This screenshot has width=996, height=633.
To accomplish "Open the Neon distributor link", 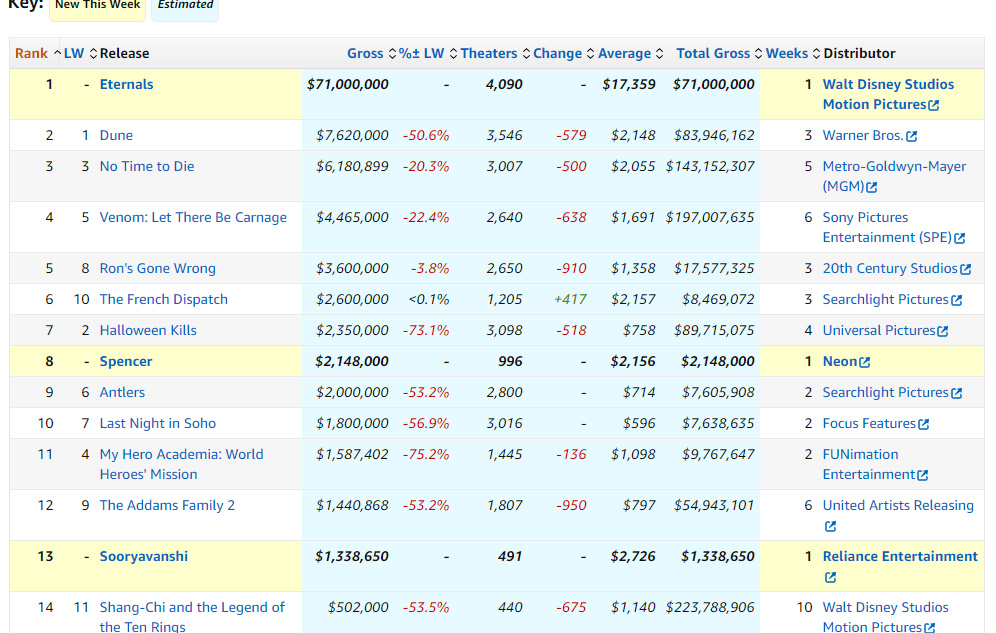I will click(840, 361).
